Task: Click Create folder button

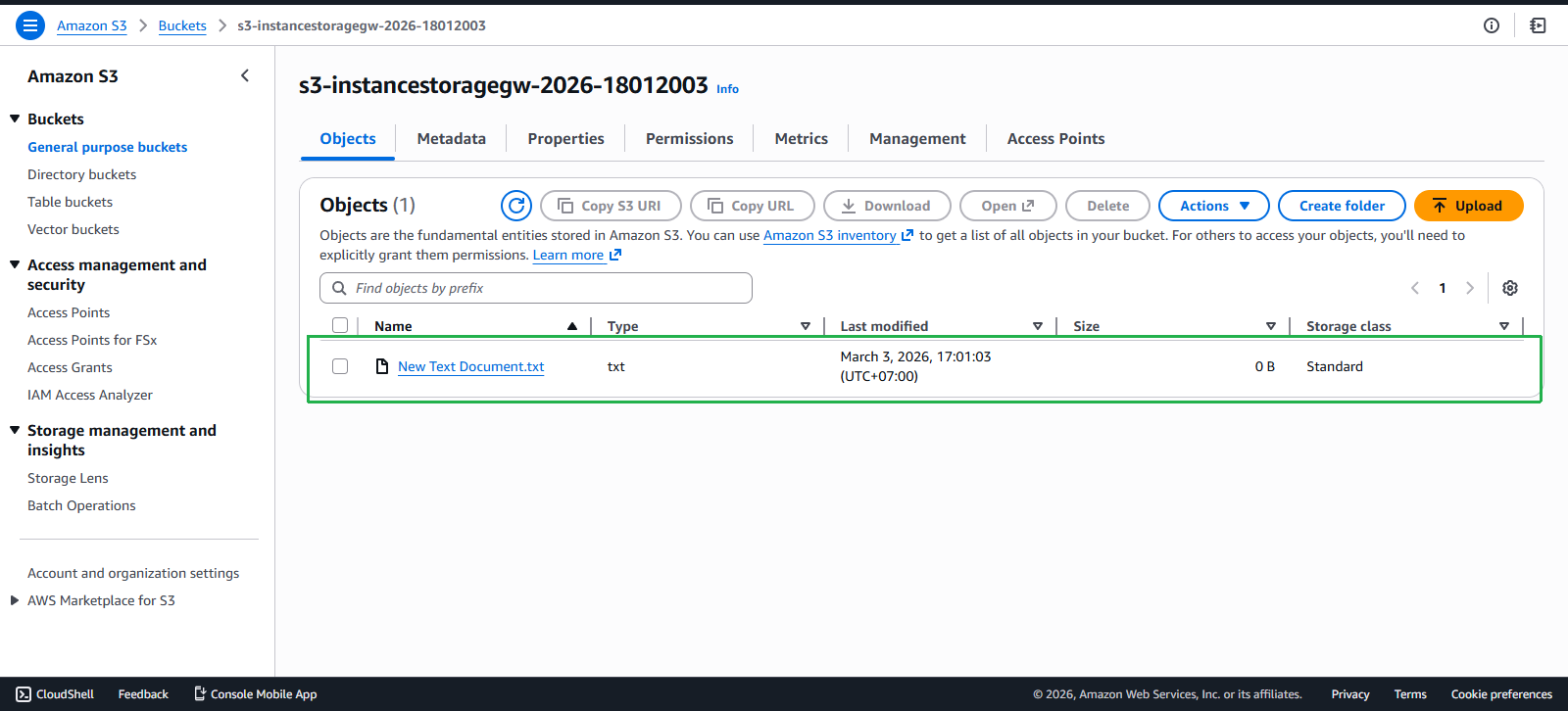Action: pos(1343,206)
